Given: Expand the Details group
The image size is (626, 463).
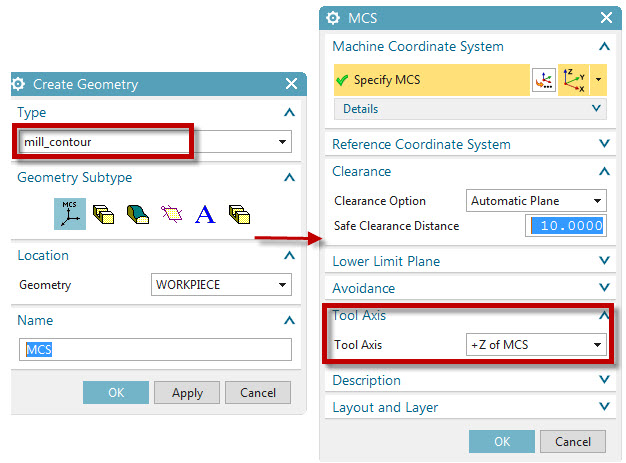Looking at the screenshot, I should [x=470, y=109].
